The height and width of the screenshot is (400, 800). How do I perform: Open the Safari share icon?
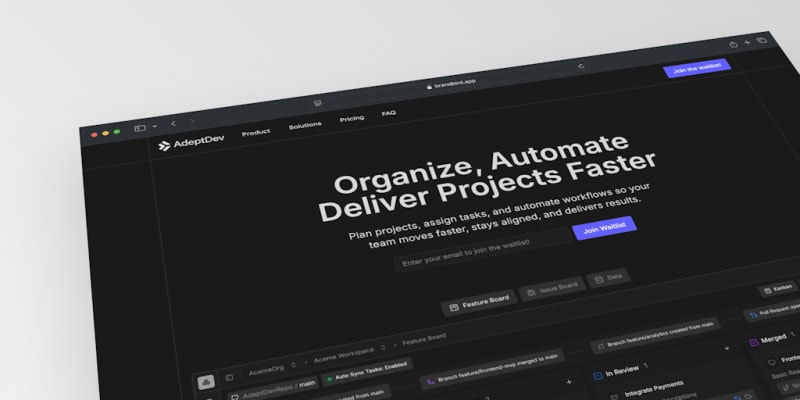733,44
